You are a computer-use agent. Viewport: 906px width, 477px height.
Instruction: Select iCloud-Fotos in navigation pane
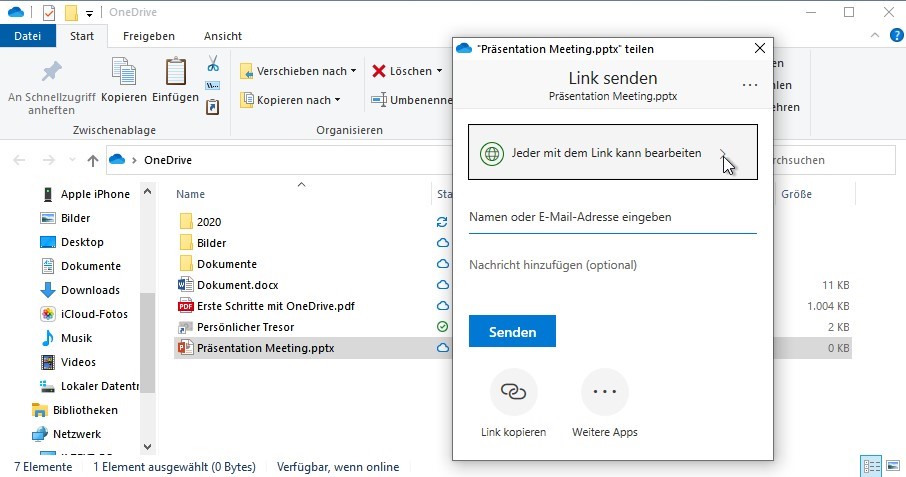click(x=84, y=314)
